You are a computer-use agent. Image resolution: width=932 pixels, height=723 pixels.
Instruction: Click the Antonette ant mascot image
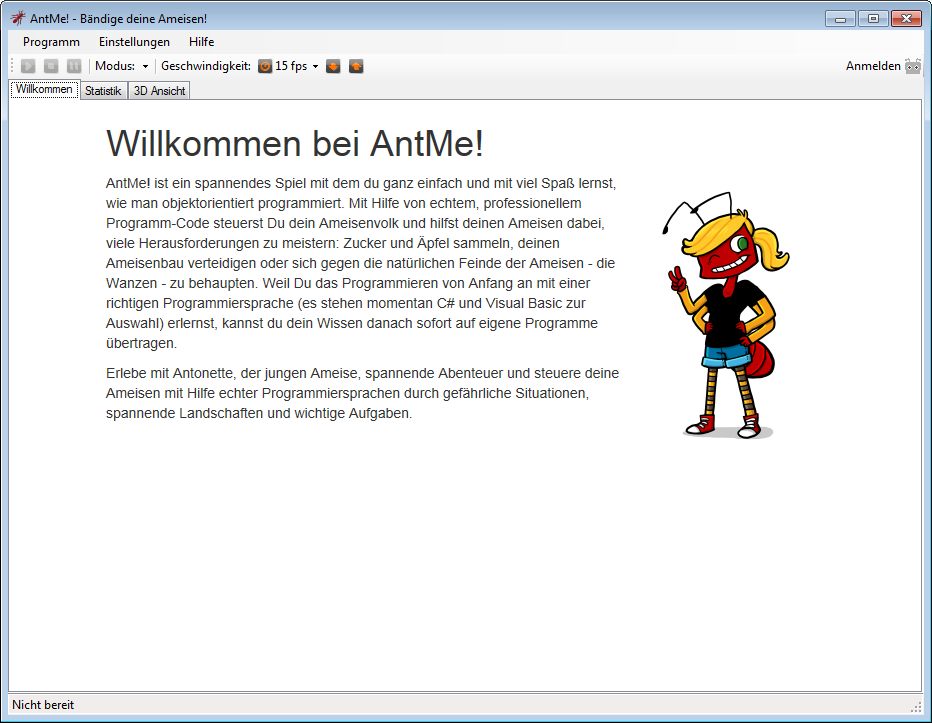pos(726,316)
